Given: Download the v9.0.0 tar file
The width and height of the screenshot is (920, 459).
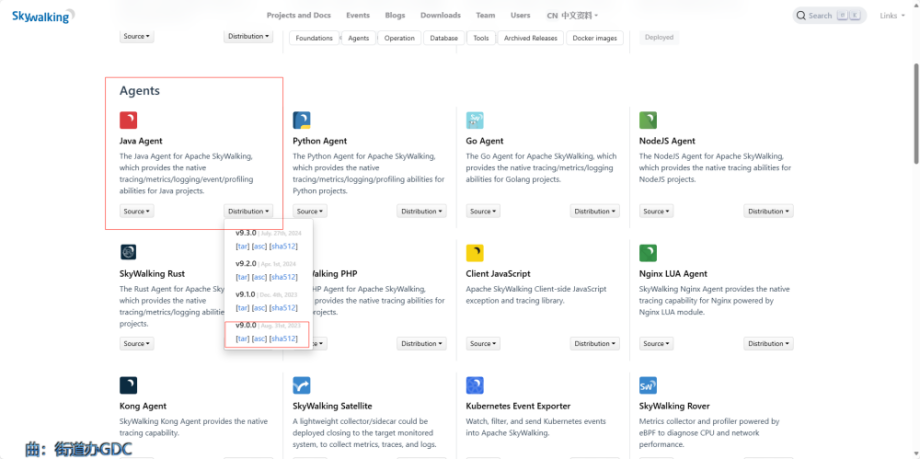Looking at the screenshot, I should pyautogui.click(x=242, y=339).
